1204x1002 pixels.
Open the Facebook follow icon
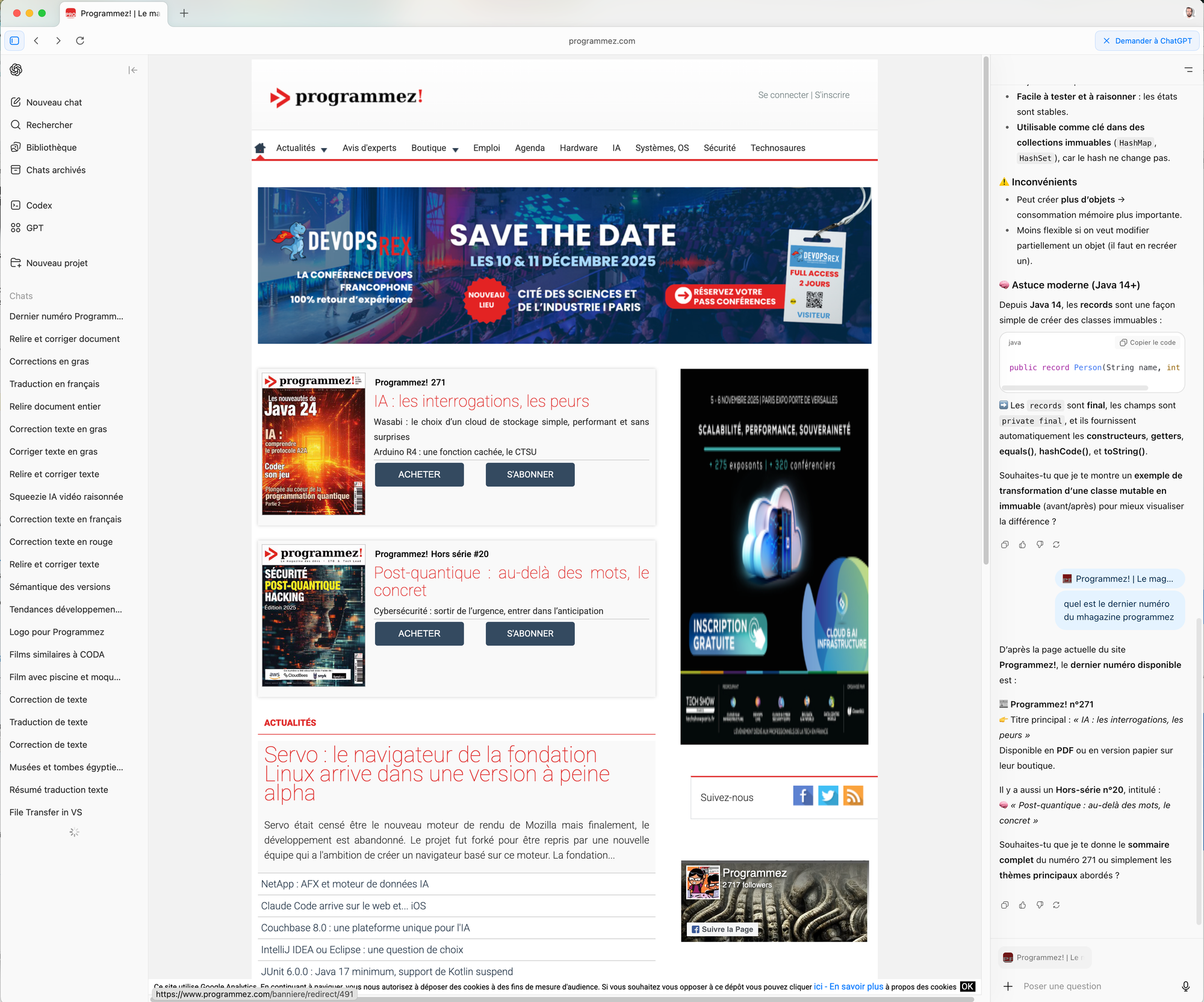[x=802, y=796]
